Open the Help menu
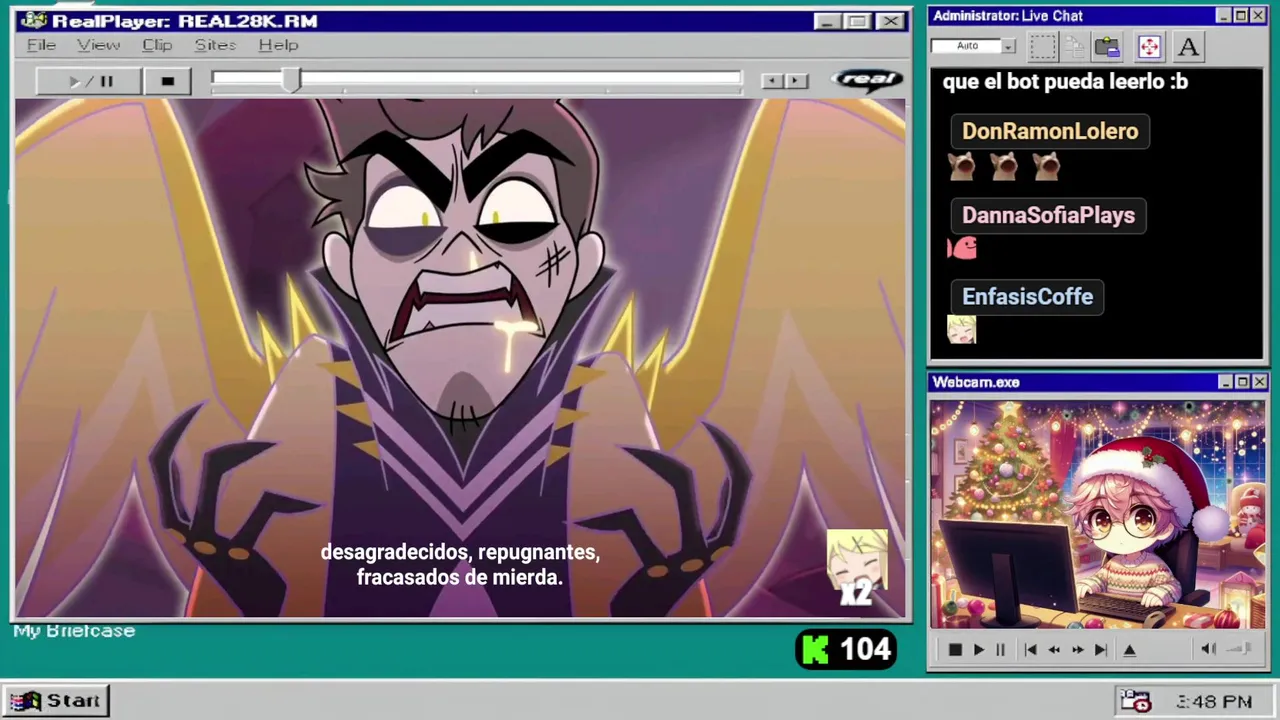The height and width of the screenshot is (720, 1280). click(278, 45)
